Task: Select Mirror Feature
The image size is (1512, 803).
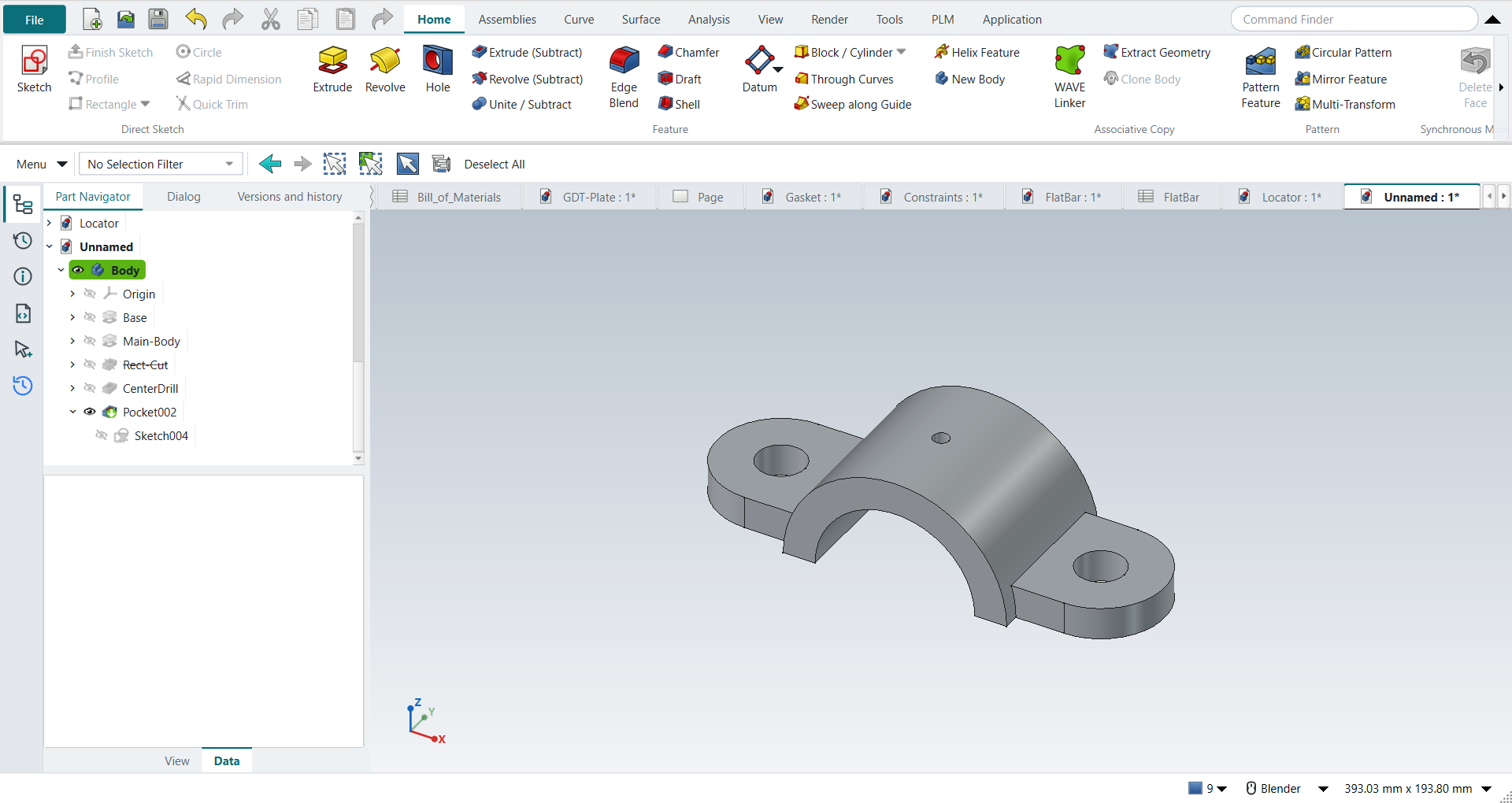Action: tap(1341, 79)
